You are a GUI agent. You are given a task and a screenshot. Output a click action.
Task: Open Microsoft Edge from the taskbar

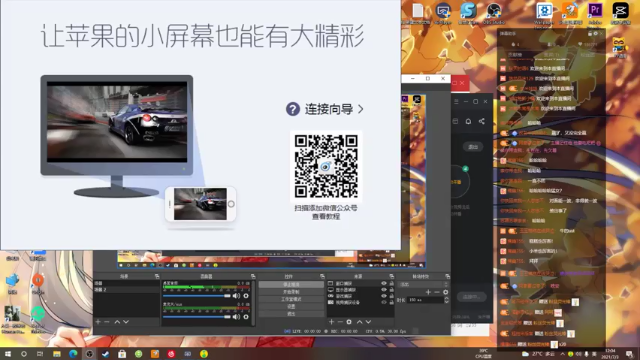[x=73, y=354]
